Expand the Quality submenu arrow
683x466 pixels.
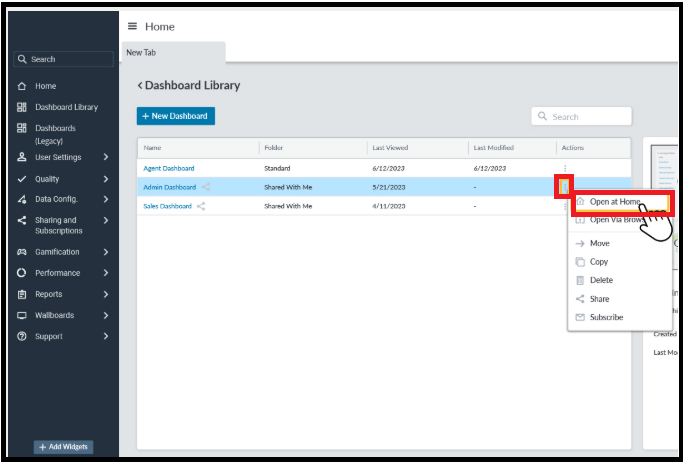[x=106, y=179]
